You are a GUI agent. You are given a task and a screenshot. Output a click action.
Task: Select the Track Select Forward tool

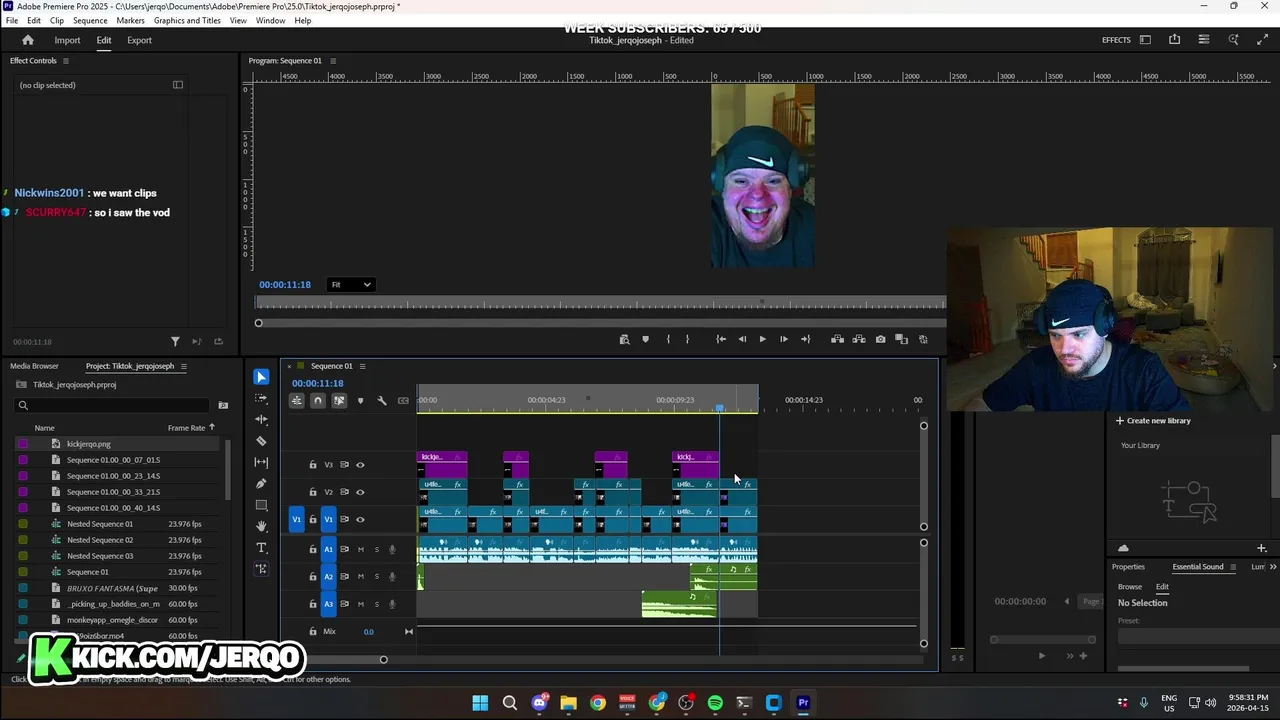[x=261, y=398]
